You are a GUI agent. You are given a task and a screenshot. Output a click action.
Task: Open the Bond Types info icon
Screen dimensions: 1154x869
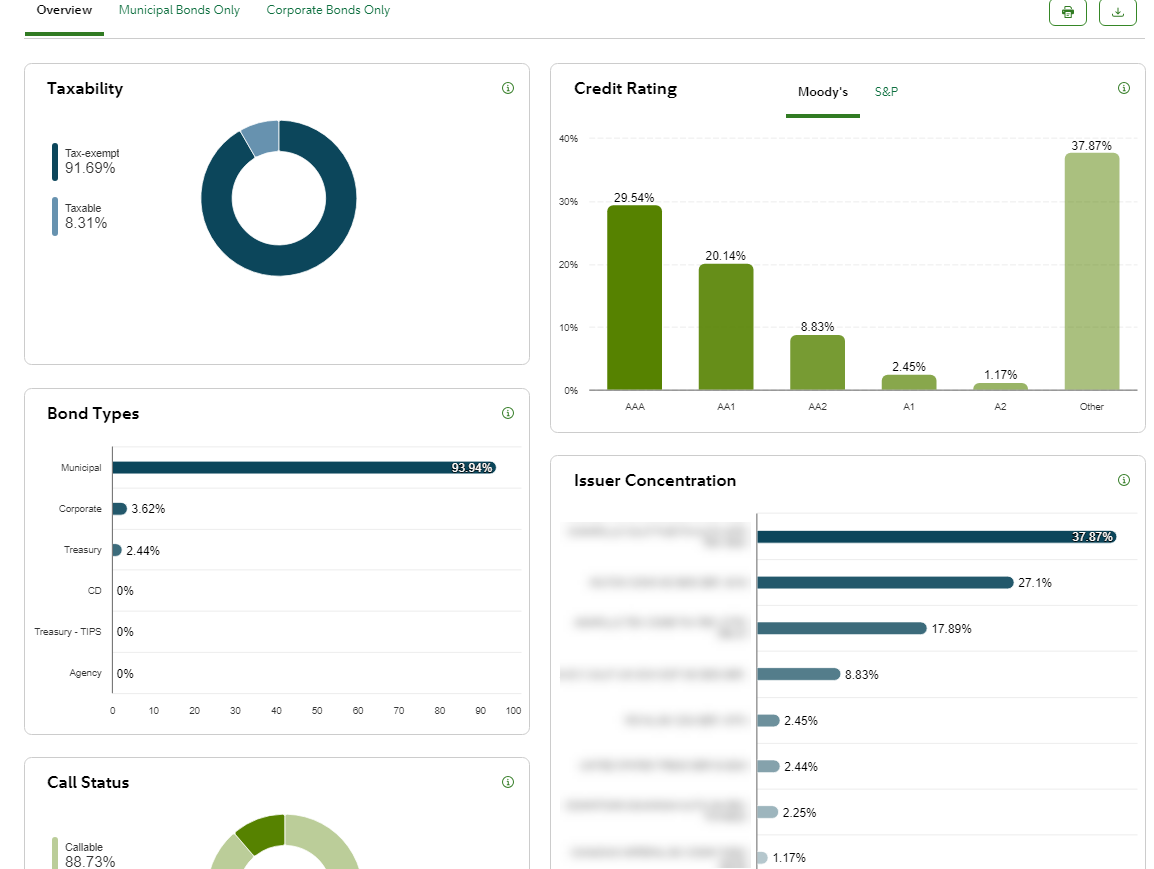pyautogui.click(x=507, y=413)
